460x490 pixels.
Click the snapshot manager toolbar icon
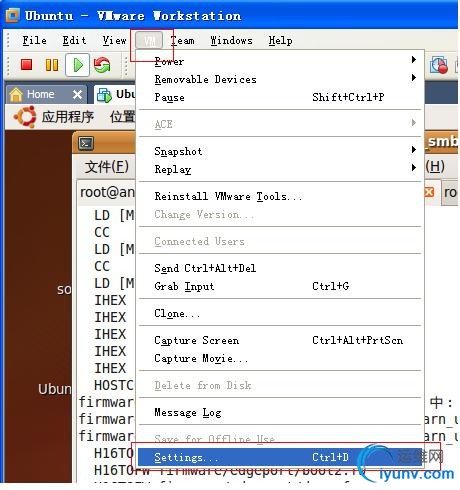point(438,65)
